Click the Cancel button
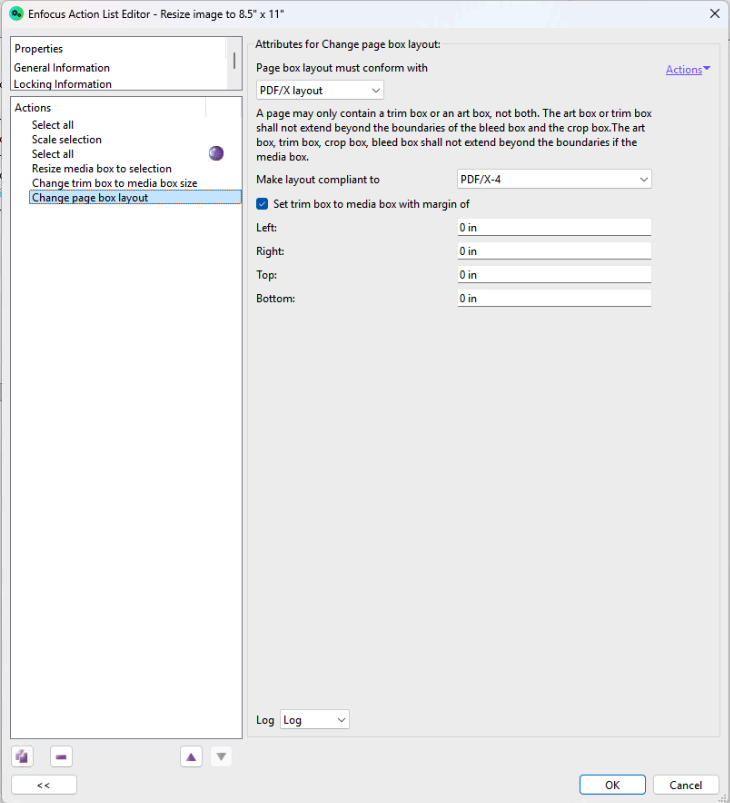The height and width of the screenshot is (803, 730). click(x=685, y=785)
